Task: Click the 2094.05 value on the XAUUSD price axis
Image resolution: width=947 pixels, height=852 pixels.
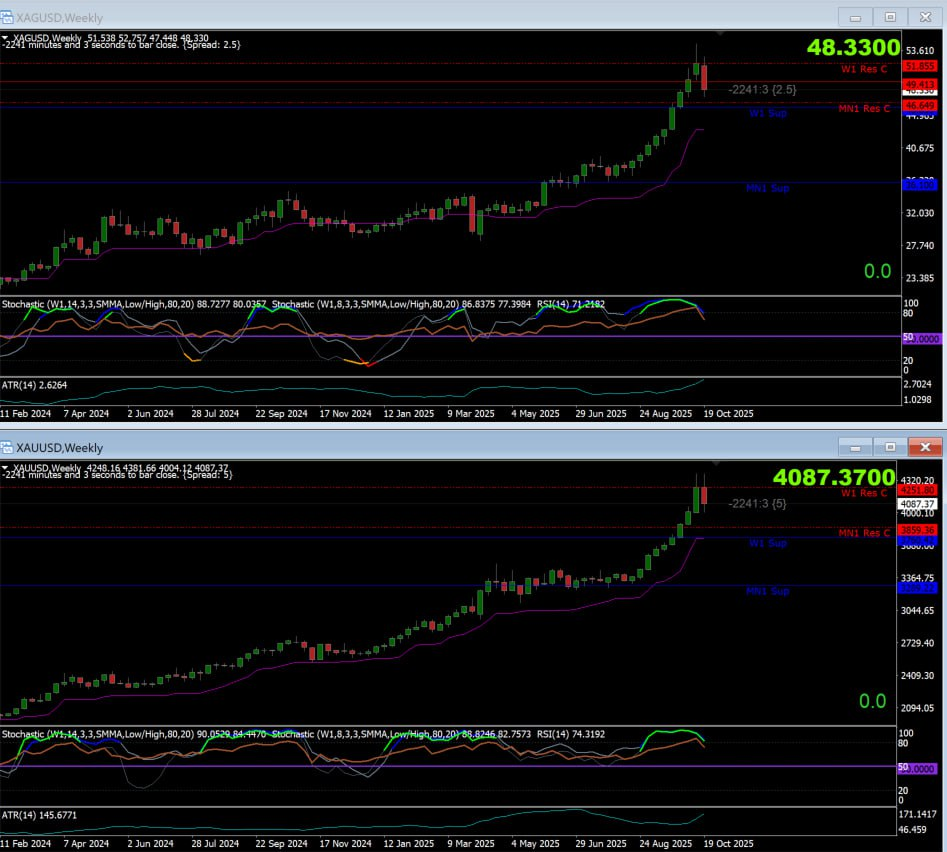Action: point(917,708)
